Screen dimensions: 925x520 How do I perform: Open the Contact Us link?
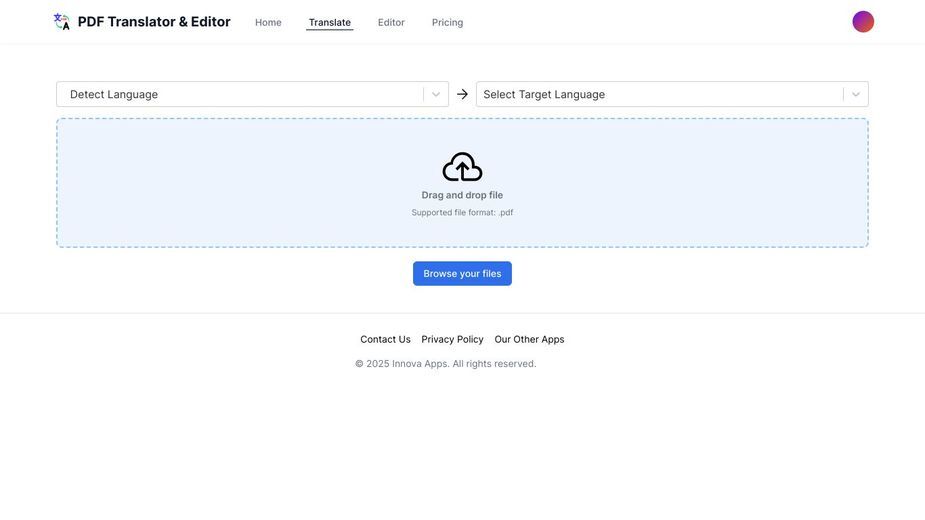tap(385, 339)
